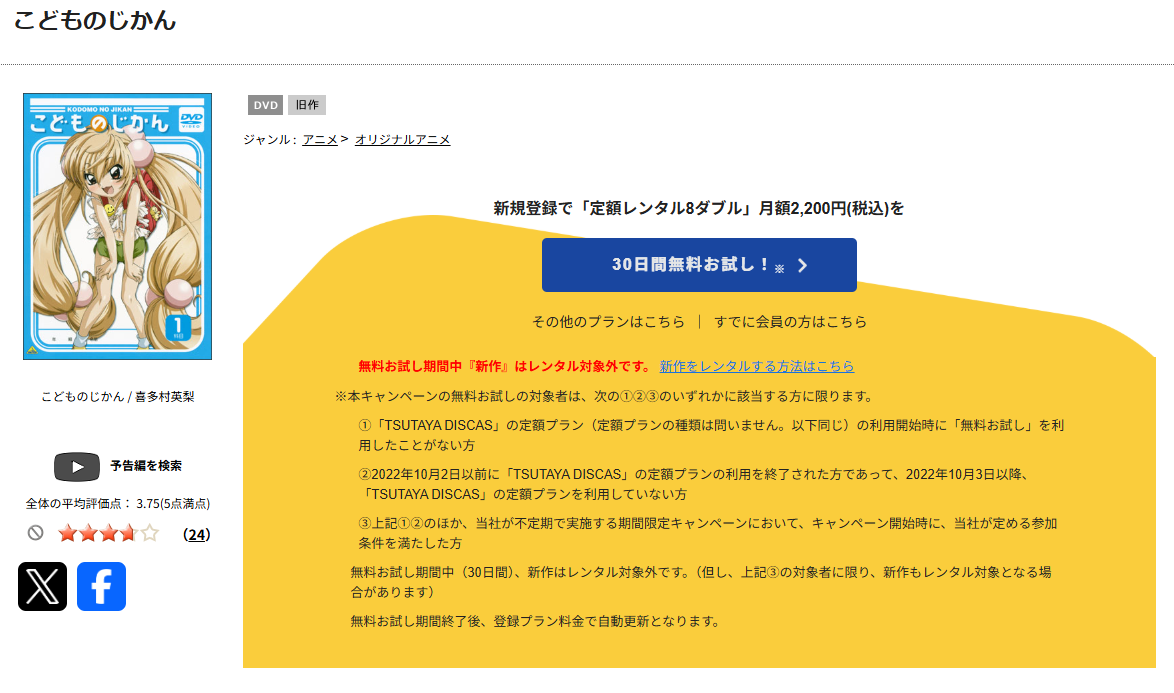Click the 予告編を検索 label
Image resolution: width=1174 pixels, height=693 pixels.
pos(146,465)
